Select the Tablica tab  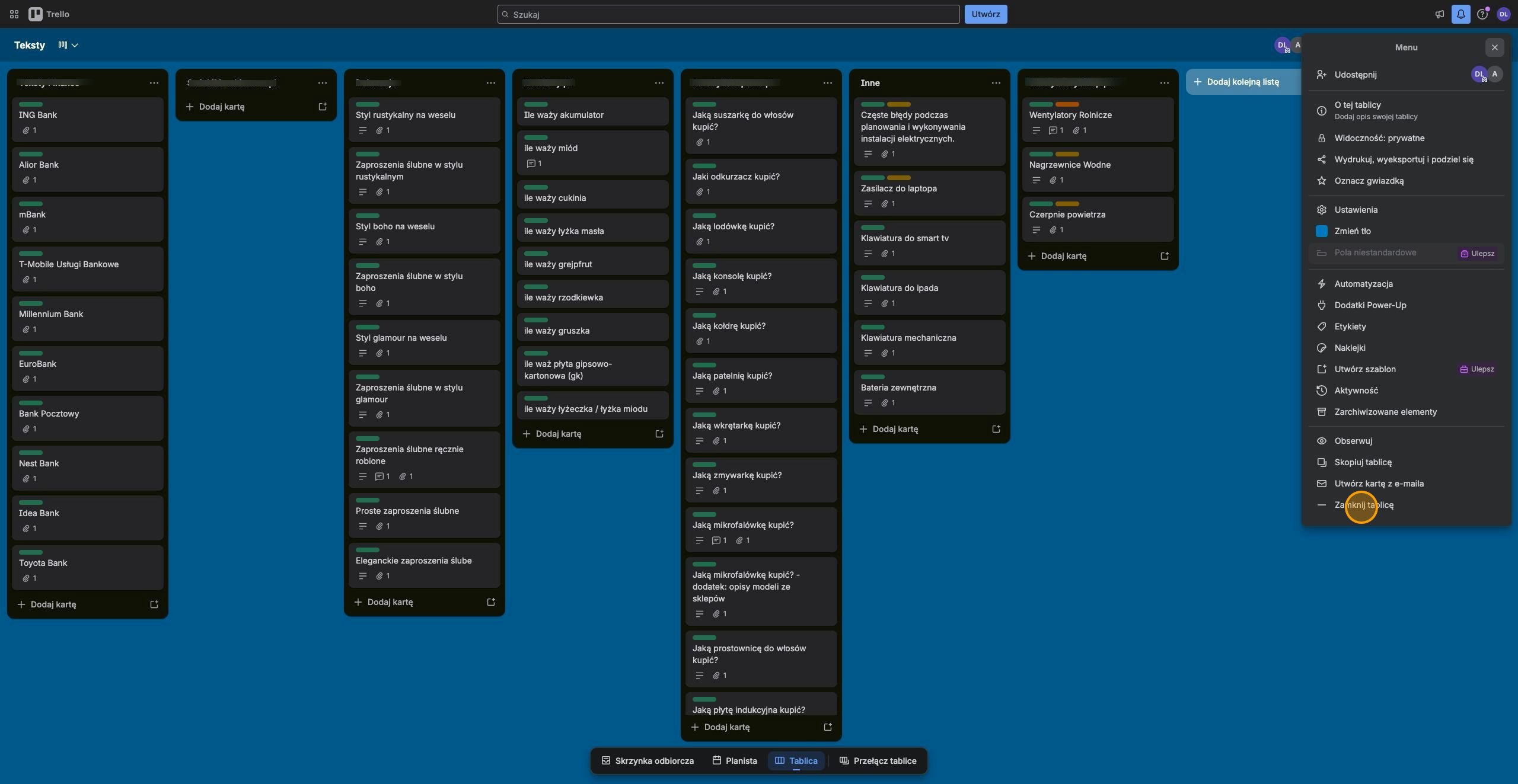[x=796, y=761]
